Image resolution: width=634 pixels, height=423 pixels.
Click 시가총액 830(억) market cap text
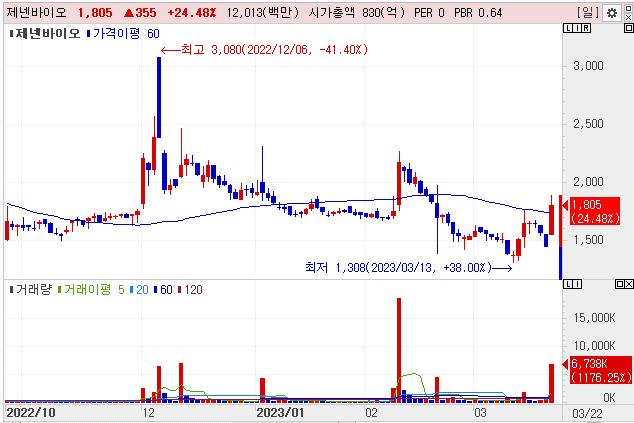pos(357,13)
